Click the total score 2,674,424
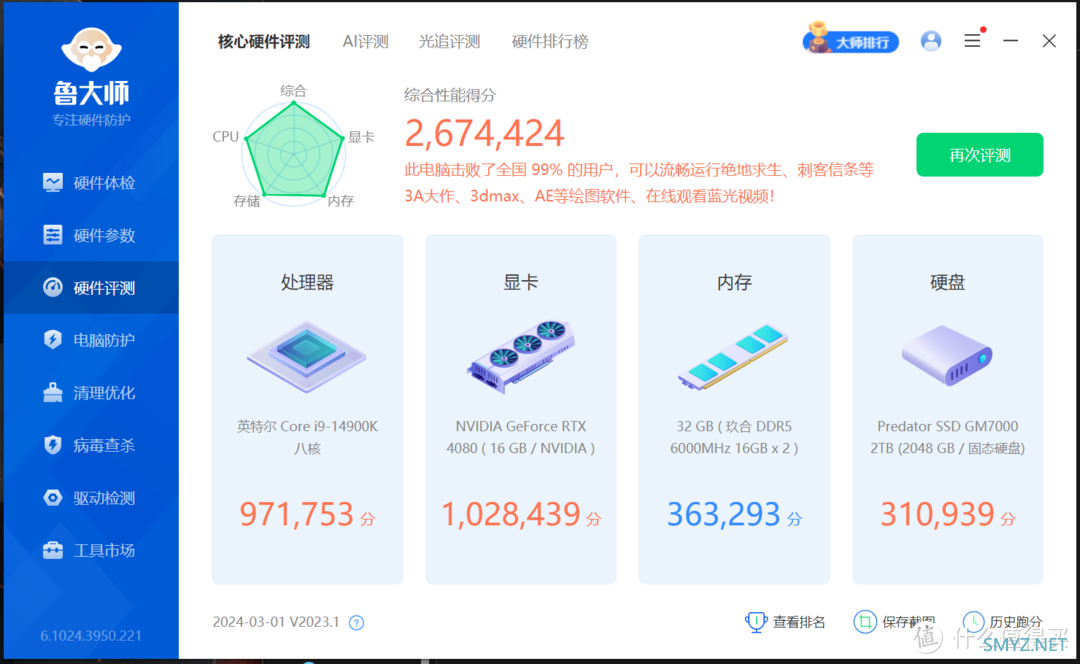The width and height of the screenshot is (1080, 664). click(x=485, y=133)
